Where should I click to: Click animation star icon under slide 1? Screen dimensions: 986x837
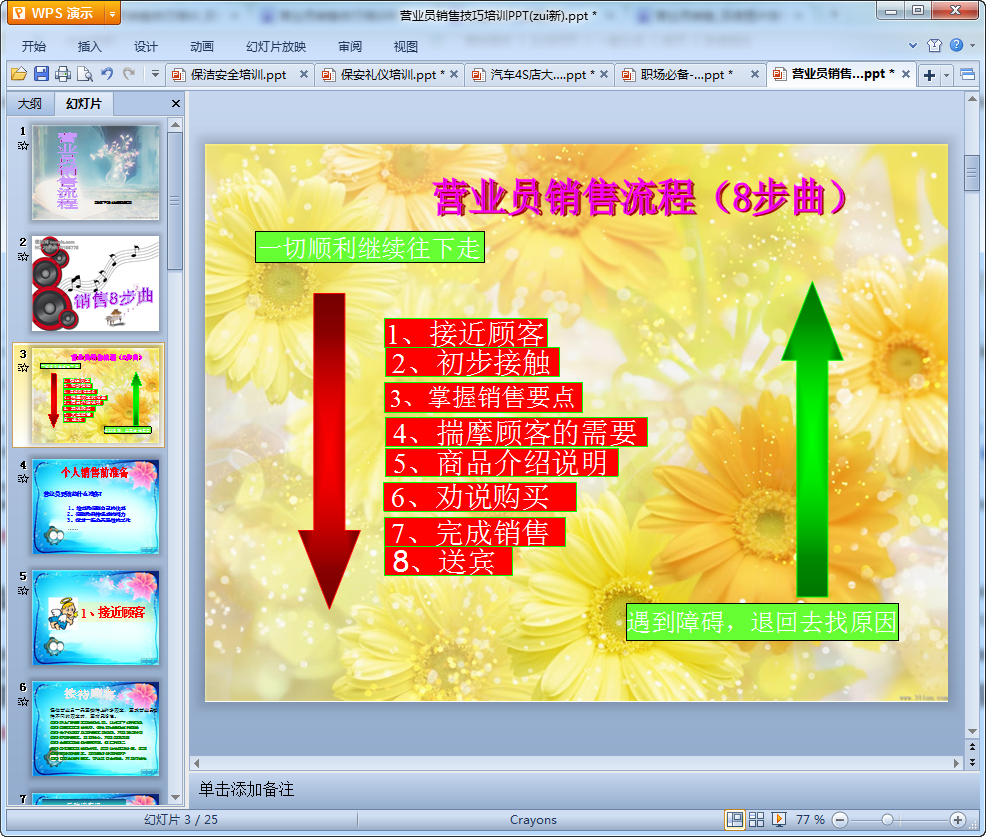(23, 146)
